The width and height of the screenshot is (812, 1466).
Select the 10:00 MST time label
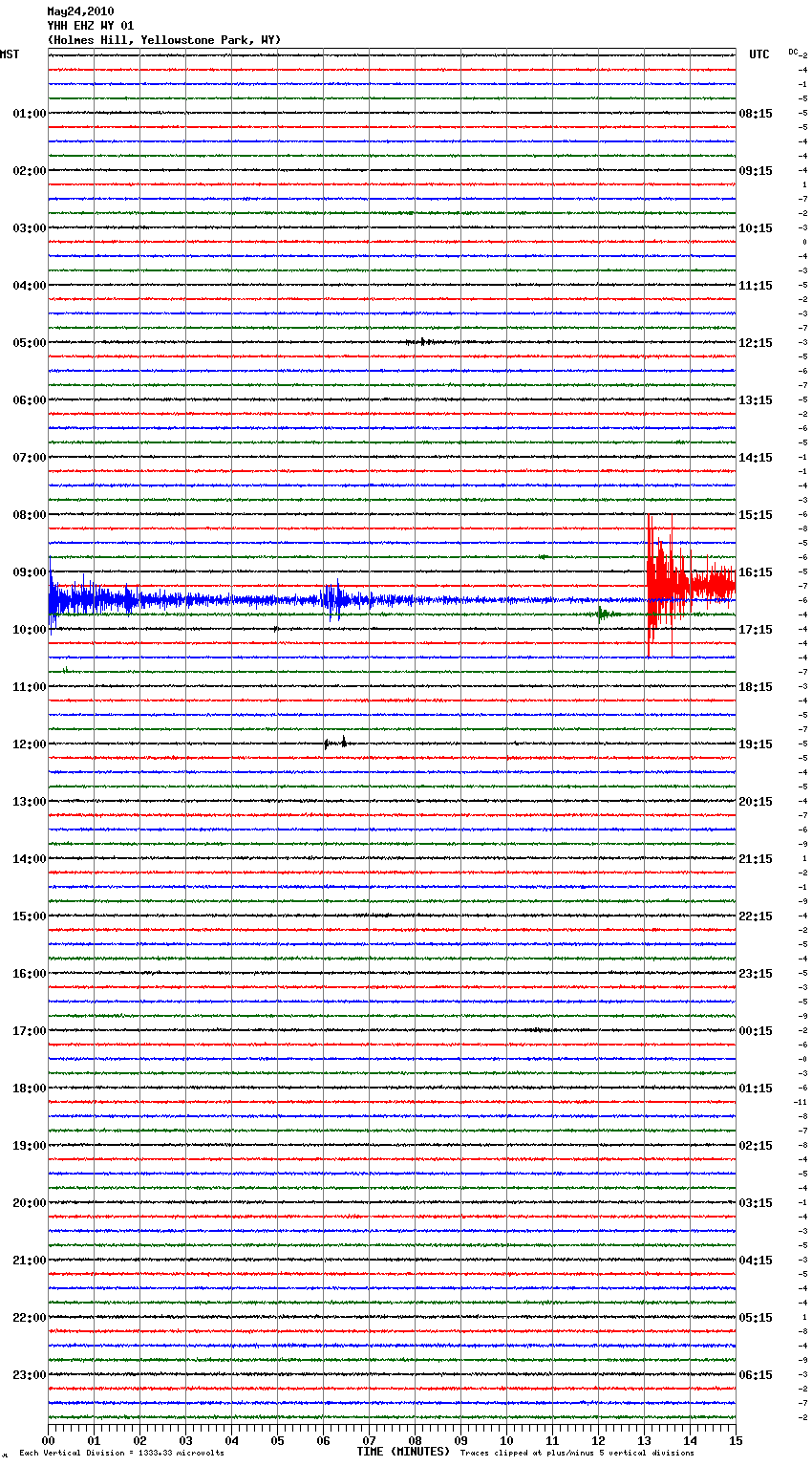[x=29, y=630]
